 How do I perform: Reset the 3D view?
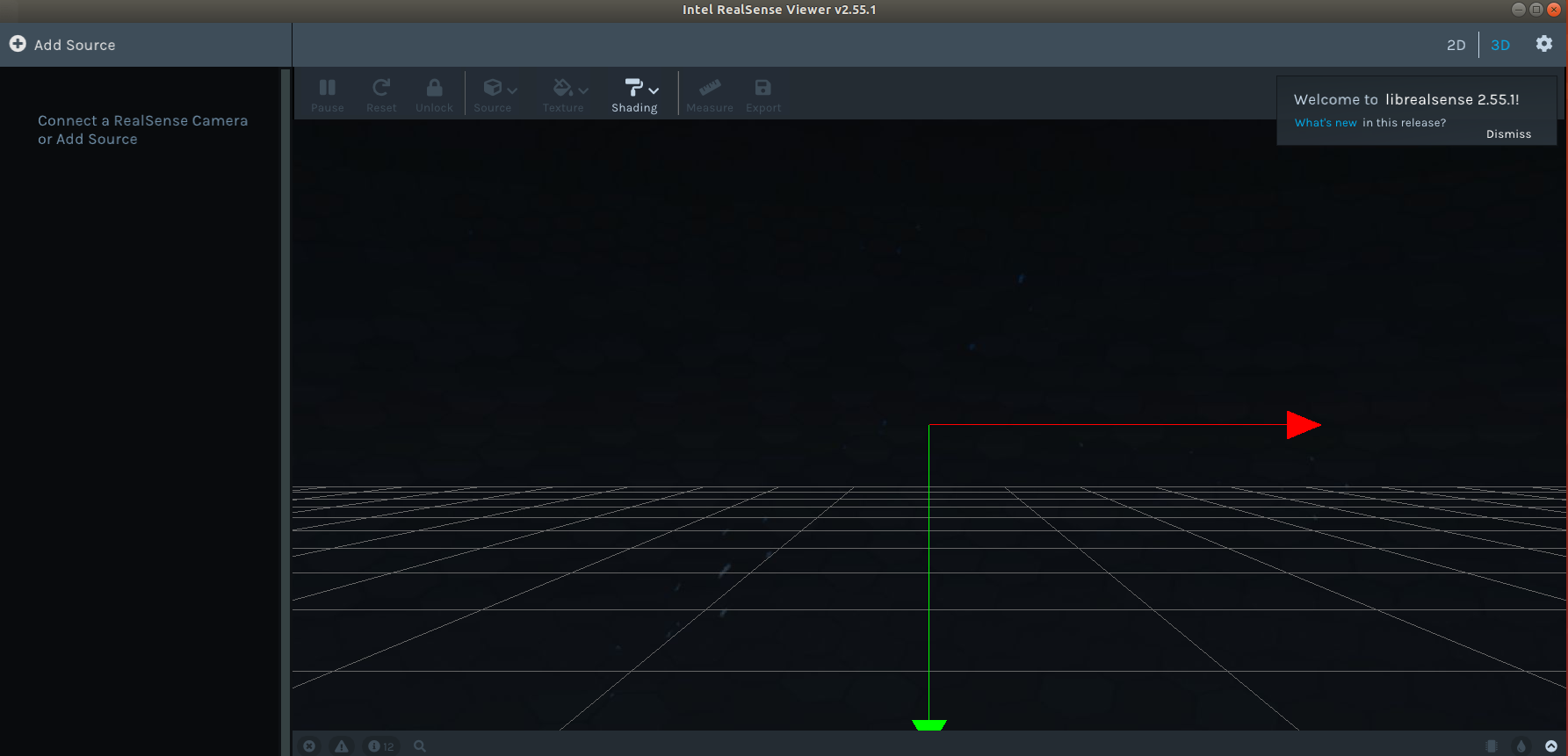click(381, 95)
